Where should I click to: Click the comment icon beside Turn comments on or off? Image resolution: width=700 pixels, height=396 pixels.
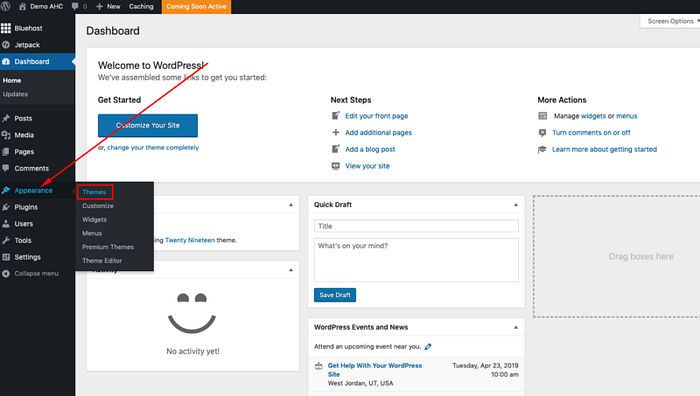(542, 133)
